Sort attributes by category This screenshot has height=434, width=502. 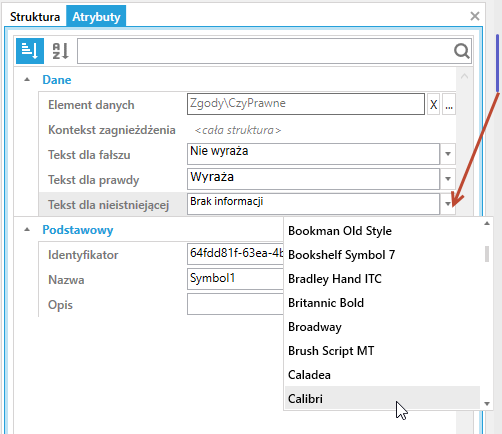coord(30,51)
